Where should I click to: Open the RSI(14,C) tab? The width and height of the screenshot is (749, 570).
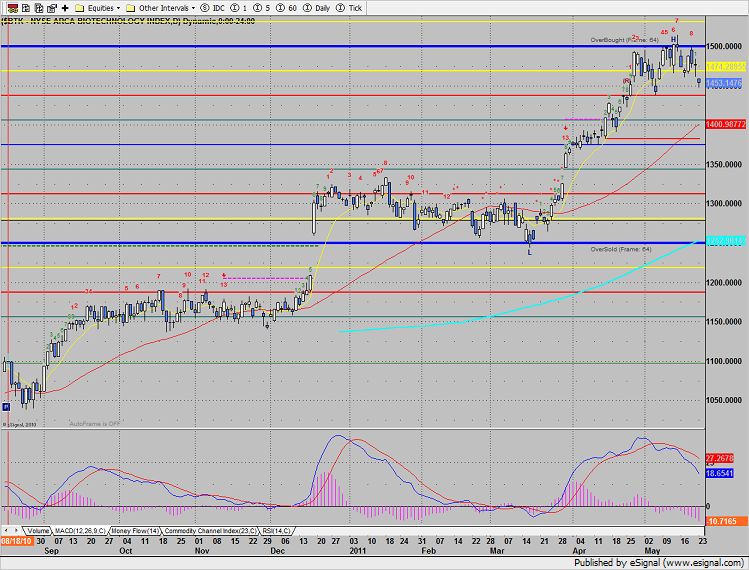[x=276, y=531]
